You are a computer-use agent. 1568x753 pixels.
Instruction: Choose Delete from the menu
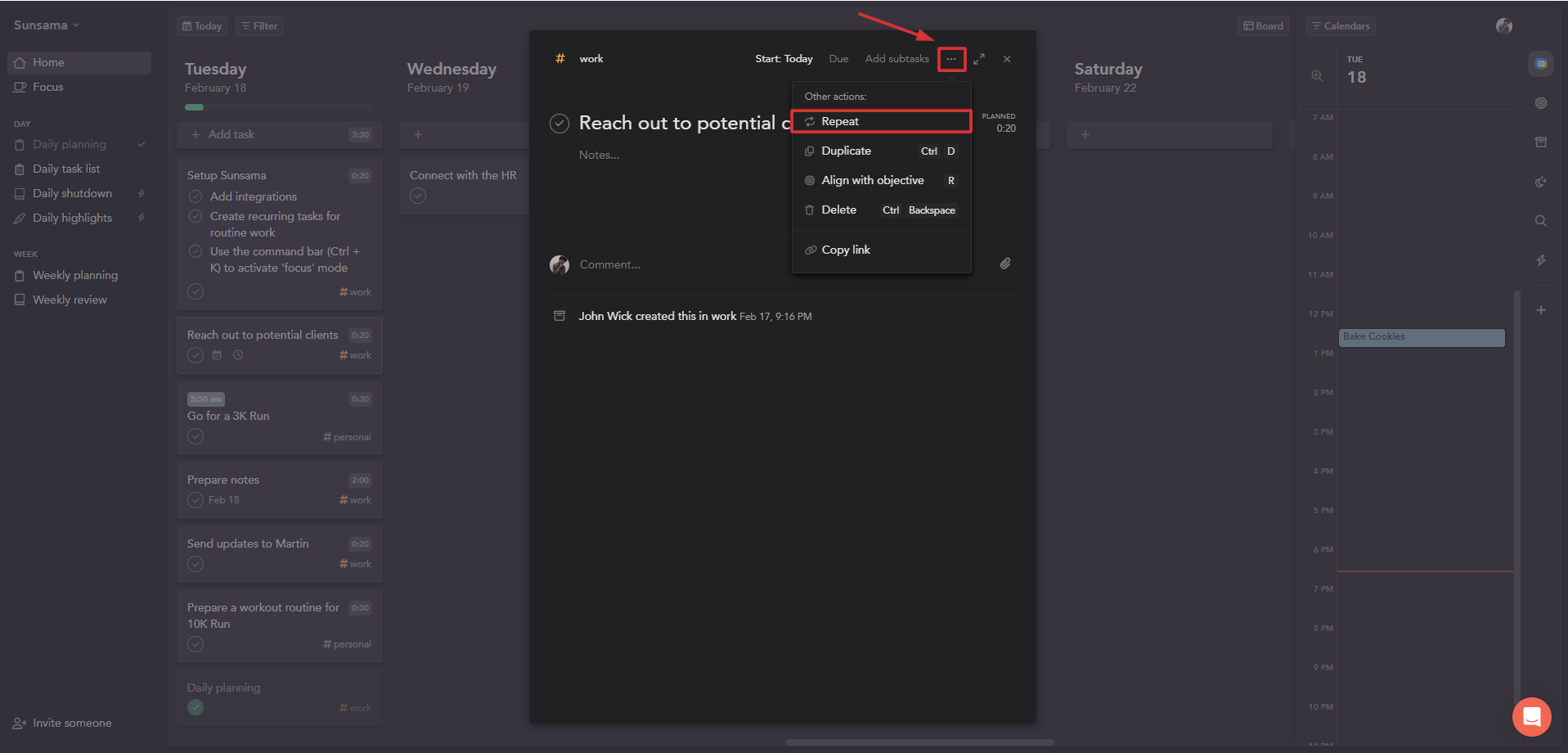(882, 210)
